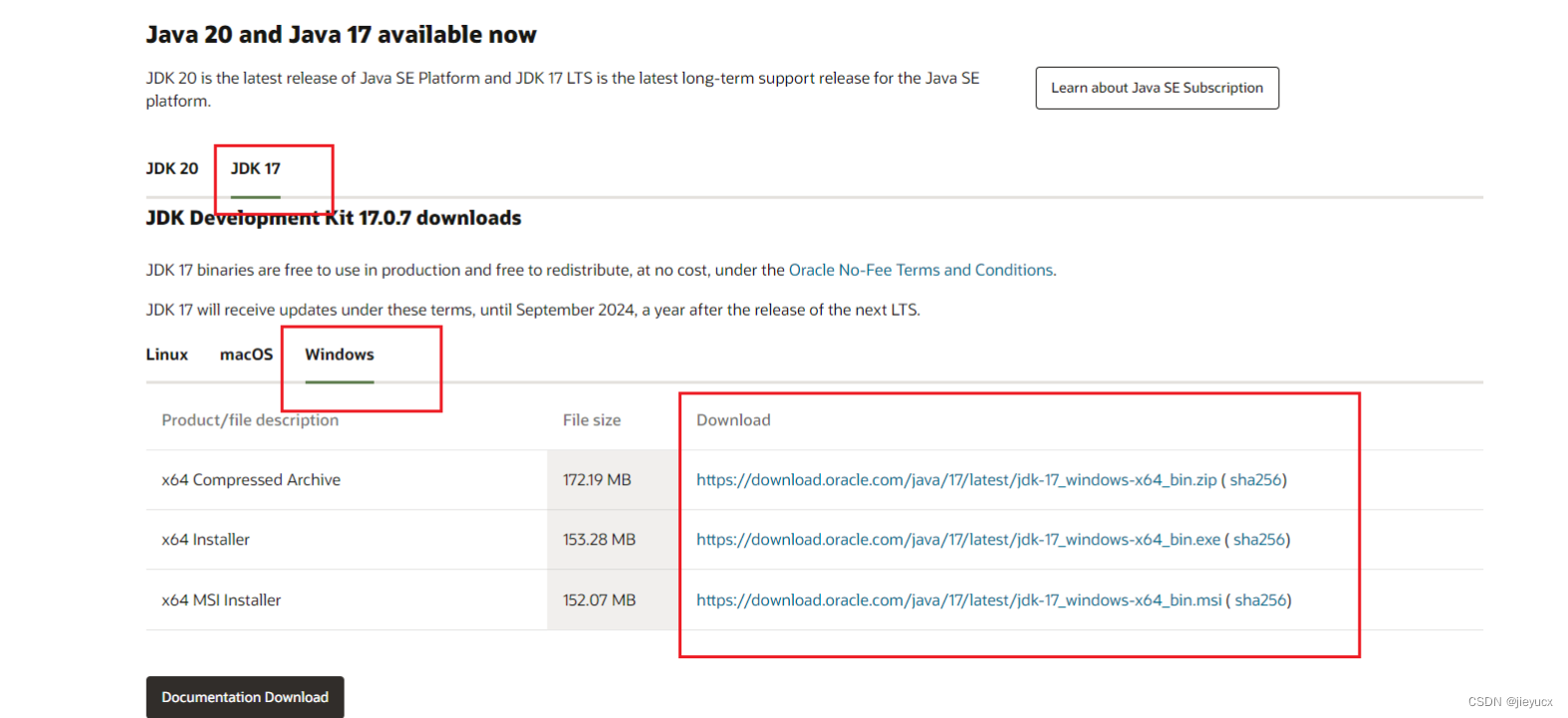Image resolution: width=1568 pixels, height=718 pixels.
Task: Click the File size column header
Action: pos(592,420)
